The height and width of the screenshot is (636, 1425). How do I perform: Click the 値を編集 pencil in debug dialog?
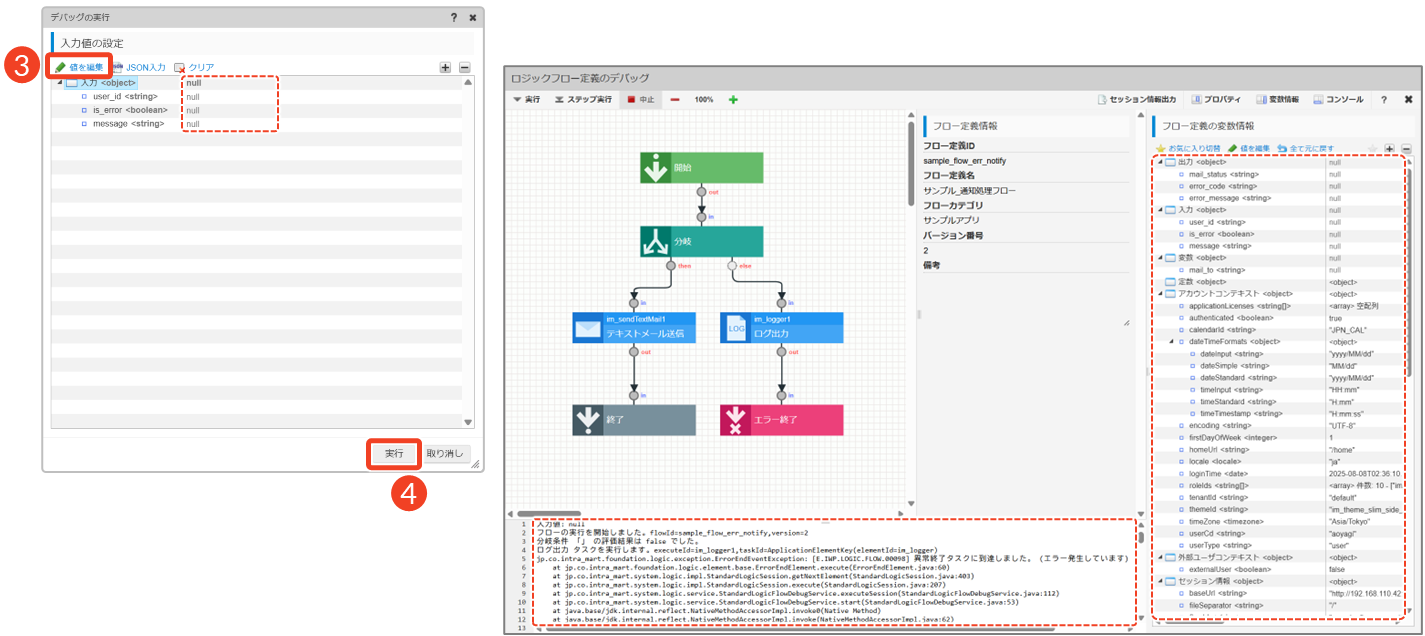point(79,67)
